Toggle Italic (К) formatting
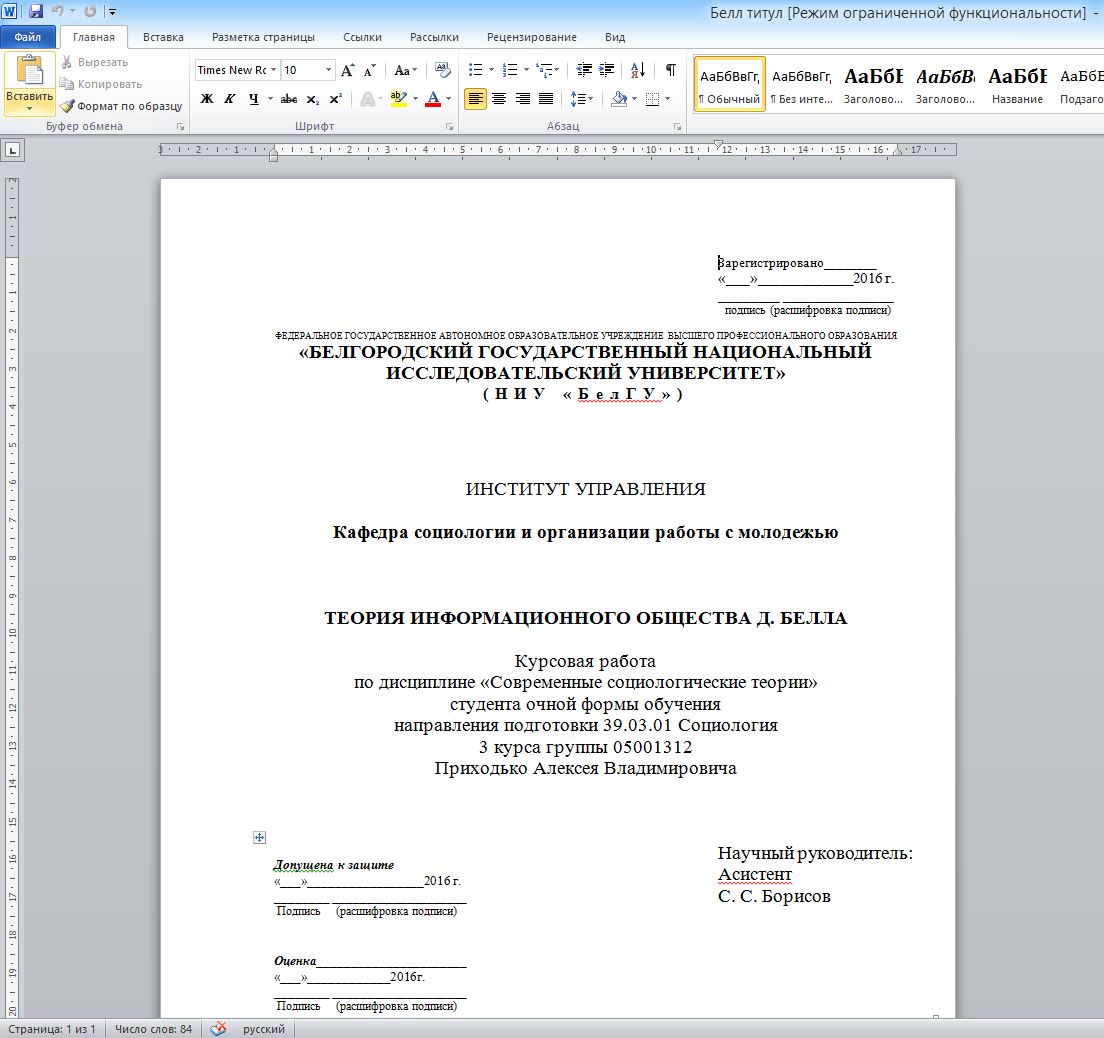The width and height of the screenshot is (1104, 1038). pos(230,99)
